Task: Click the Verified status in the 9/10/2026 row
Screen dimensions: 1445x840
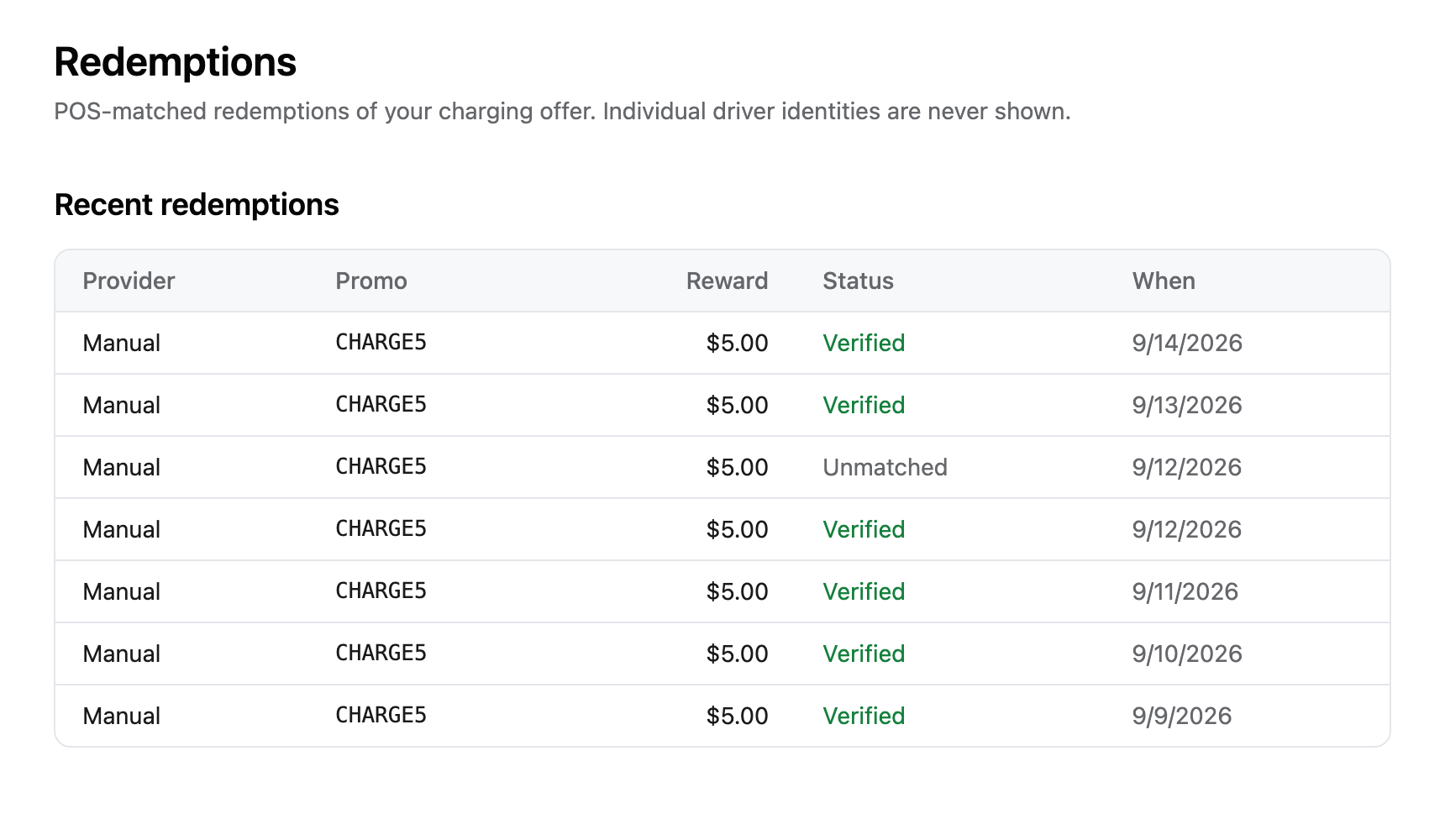Action: (x=864, y=654)
